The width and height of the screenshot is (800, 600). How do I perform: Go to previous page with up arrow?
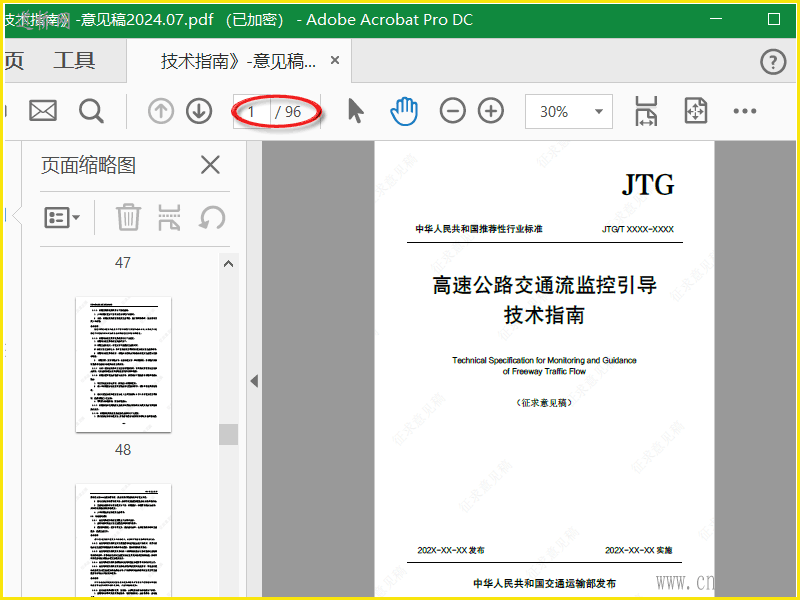click(x=161, y=111)
